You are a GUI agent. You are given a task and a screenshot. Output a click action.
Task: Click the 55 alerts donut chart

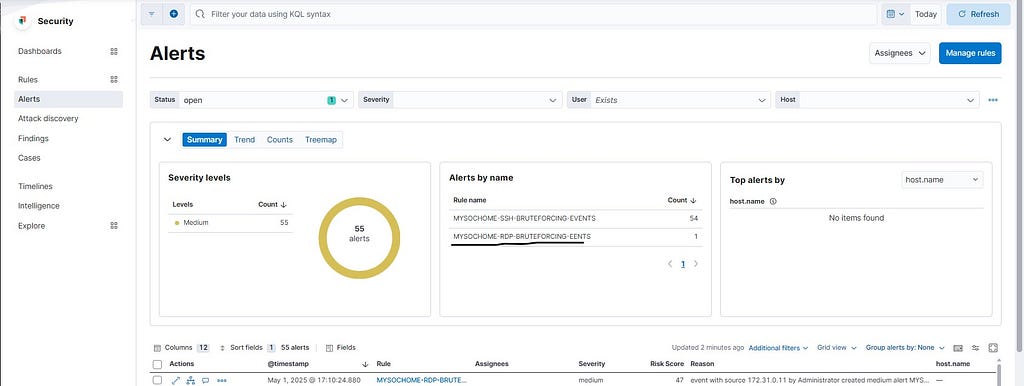click(359, 238)
